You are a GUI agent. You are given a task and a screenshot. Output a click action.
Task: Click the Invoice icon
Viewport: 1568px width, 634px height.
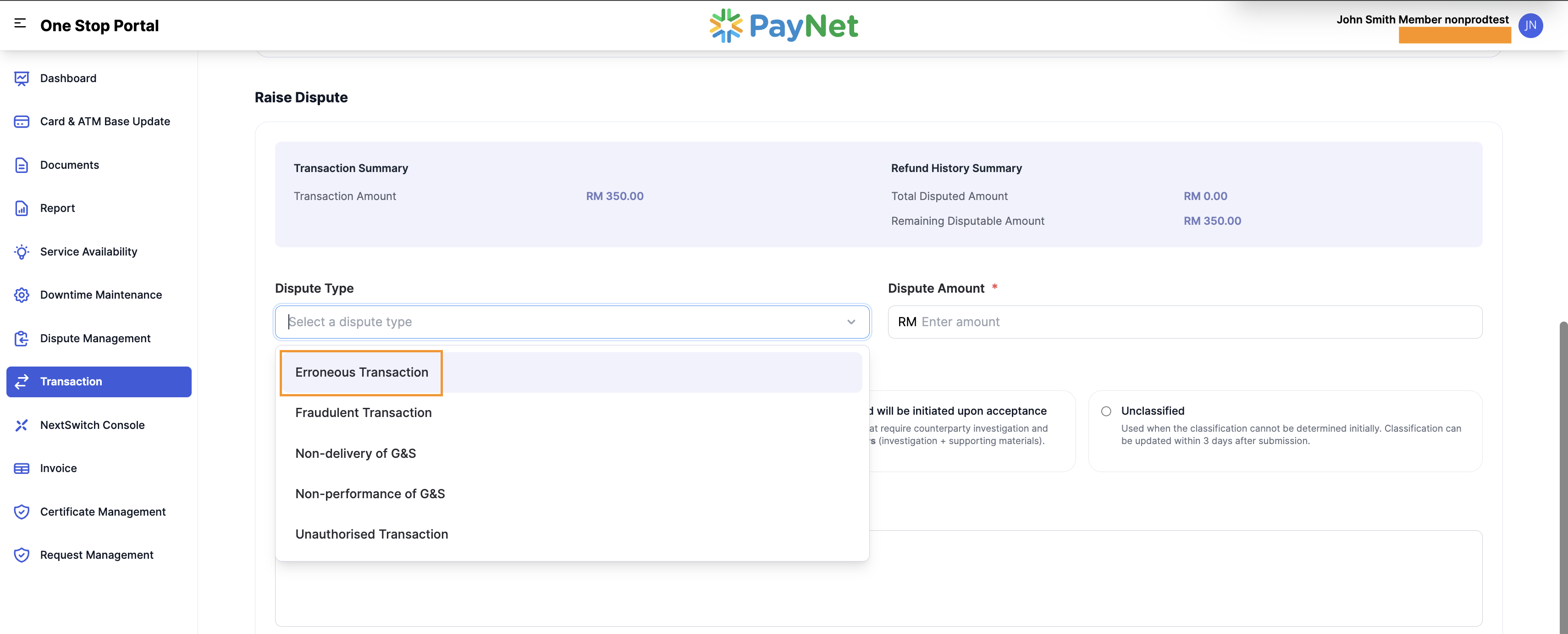[x=21, y=469]
